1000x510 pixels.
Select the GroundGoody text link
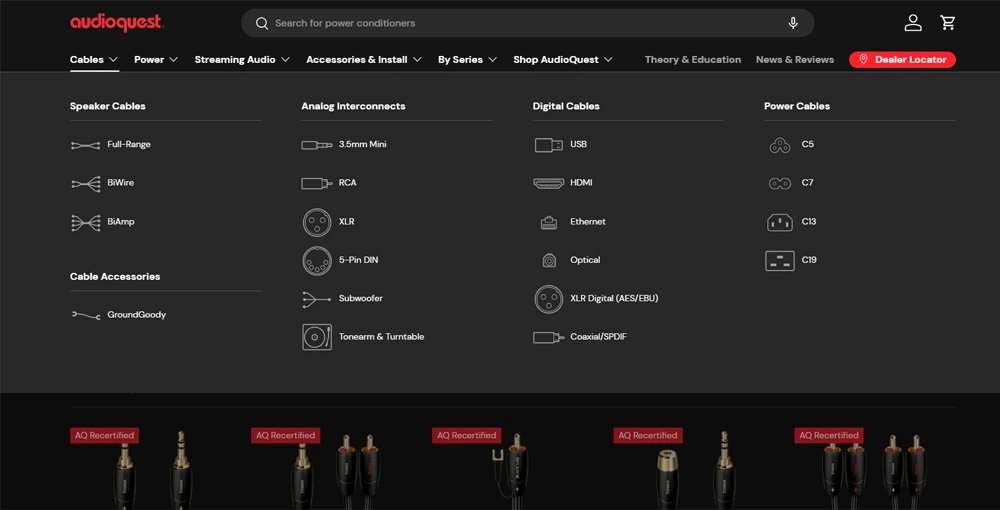tap(136, 314)
